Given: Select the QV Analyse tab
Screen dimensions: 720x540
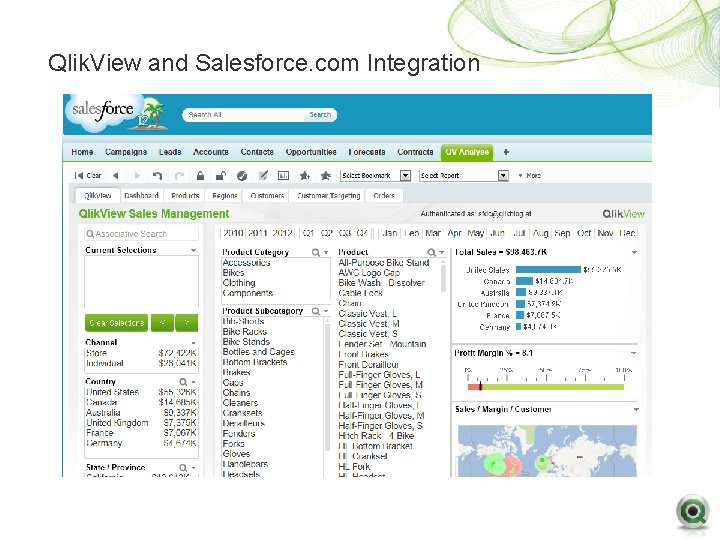Looking at the screenshot, I should (467, 152).
